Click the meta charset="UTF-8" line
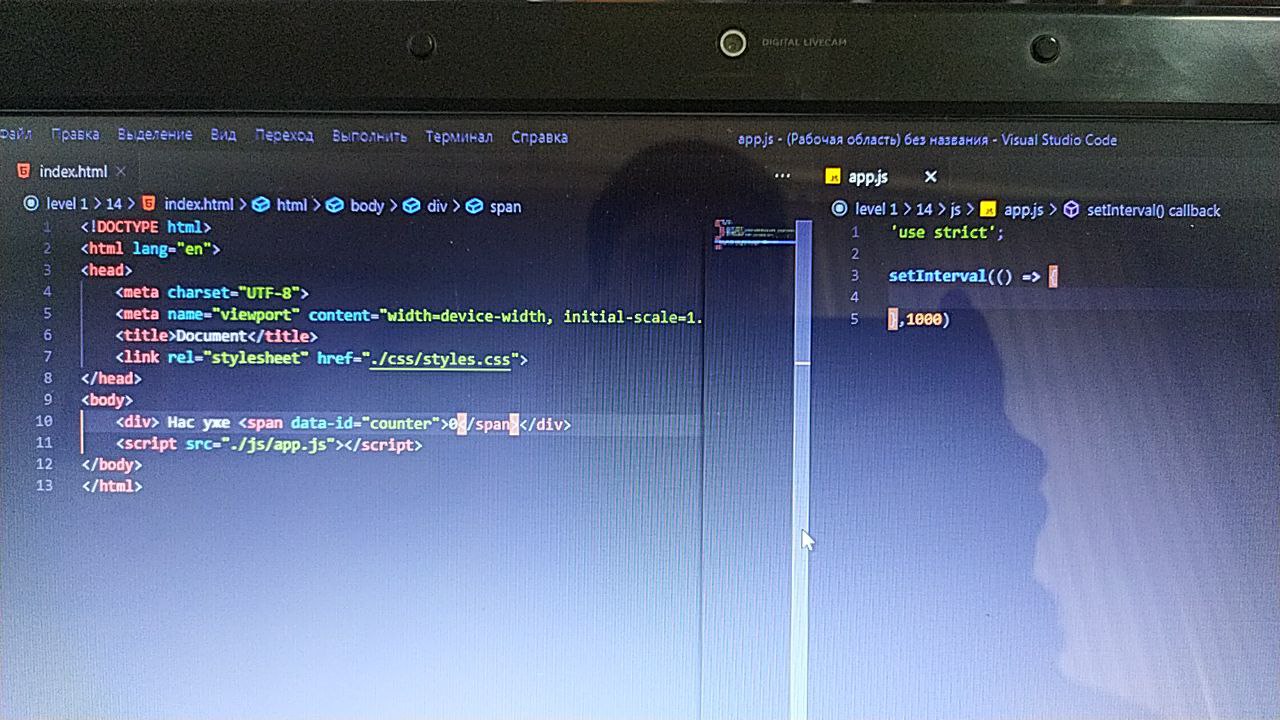 212,293
